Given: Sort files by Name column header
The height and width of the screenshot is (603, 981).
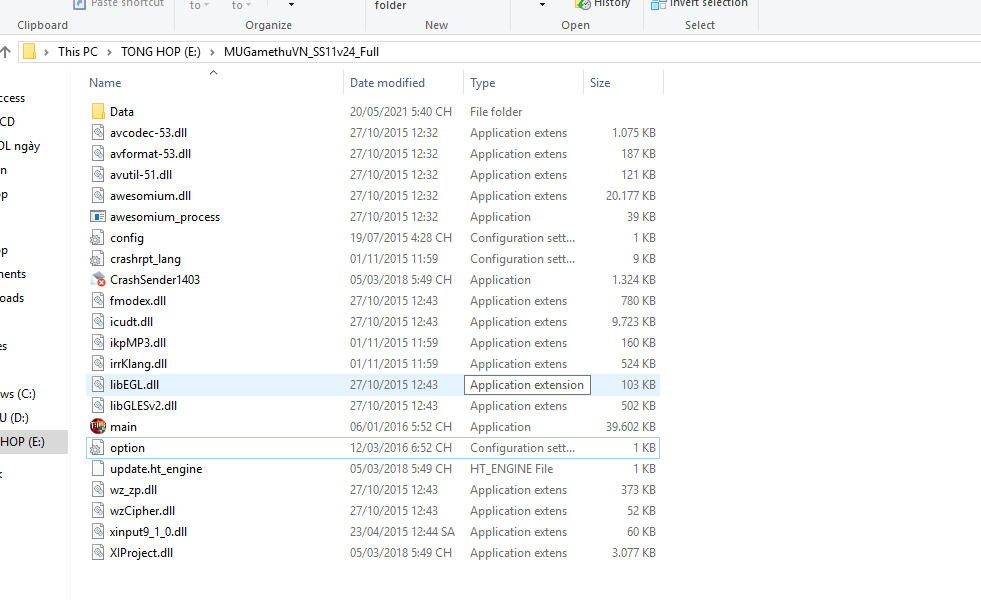Looking at the screenshot, I should pyautogui.click(x=105, y=83).
